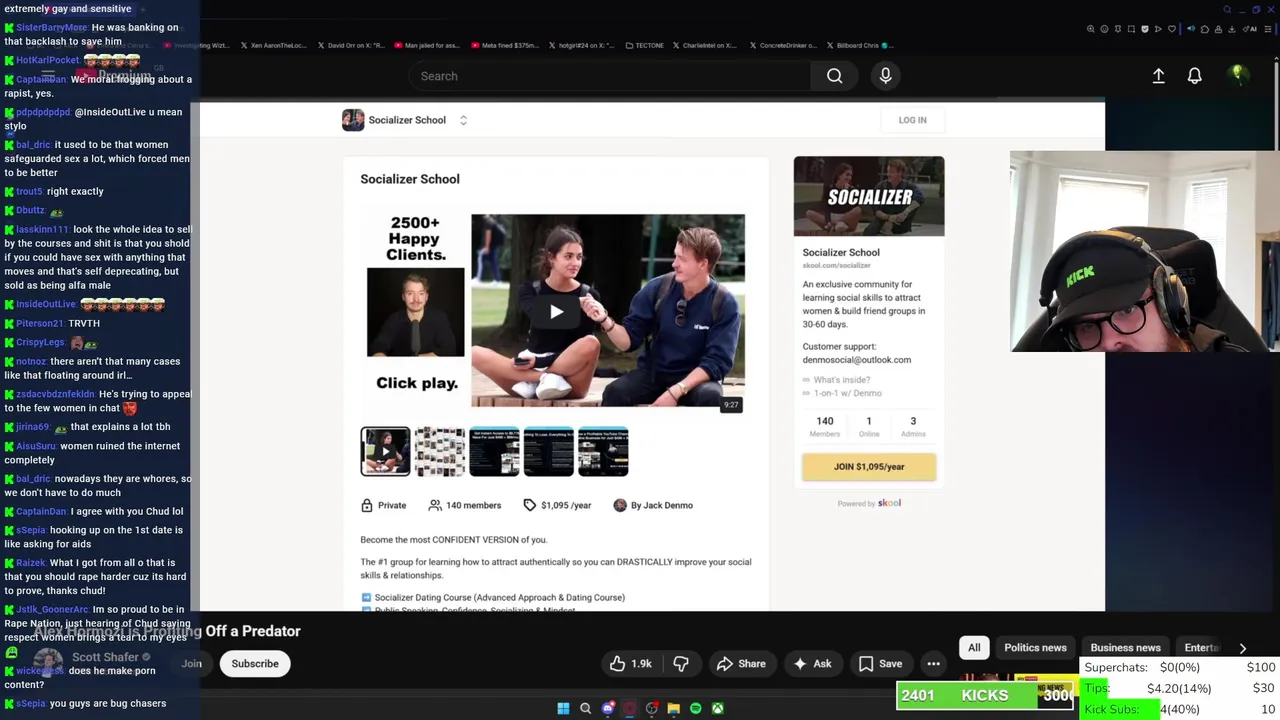1280x720 pixels.
Task: Select the All filter chip
Action: 974,648
